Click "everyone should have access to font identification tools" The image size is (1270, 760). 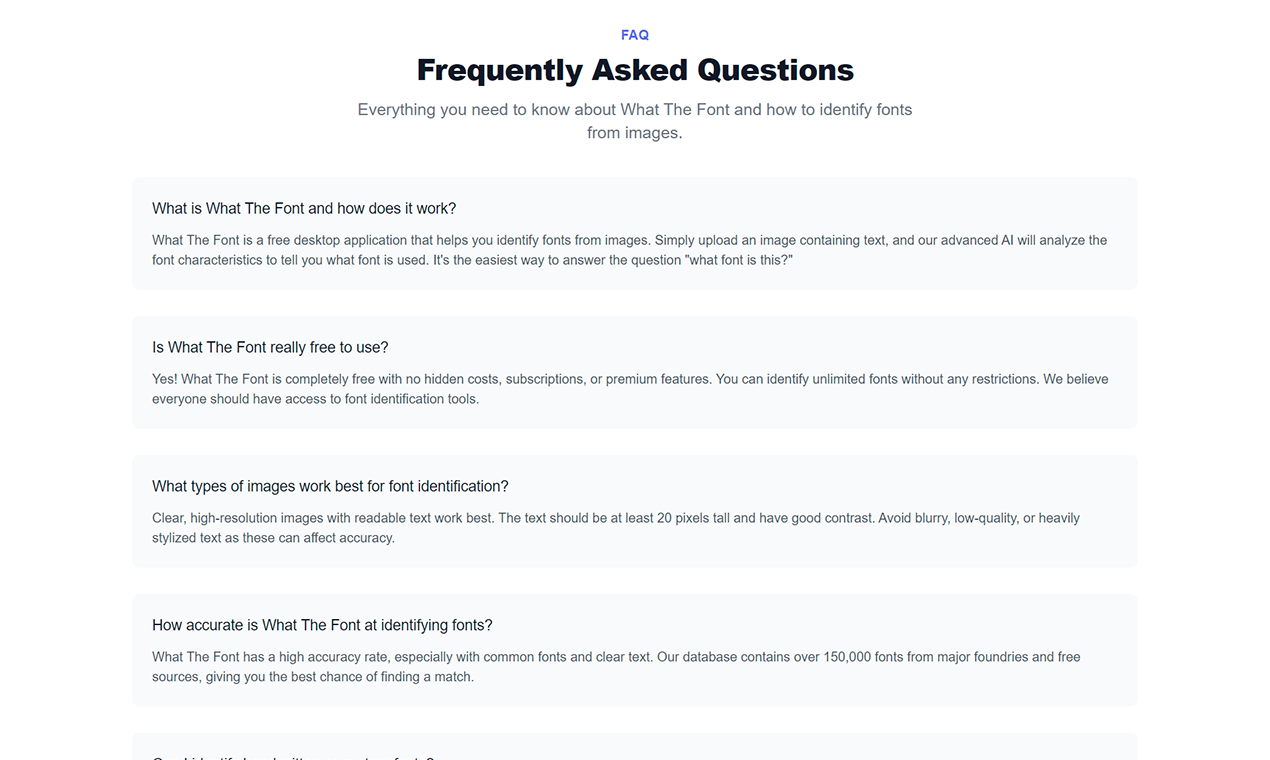pyautogui.click(x=315, y=399)
